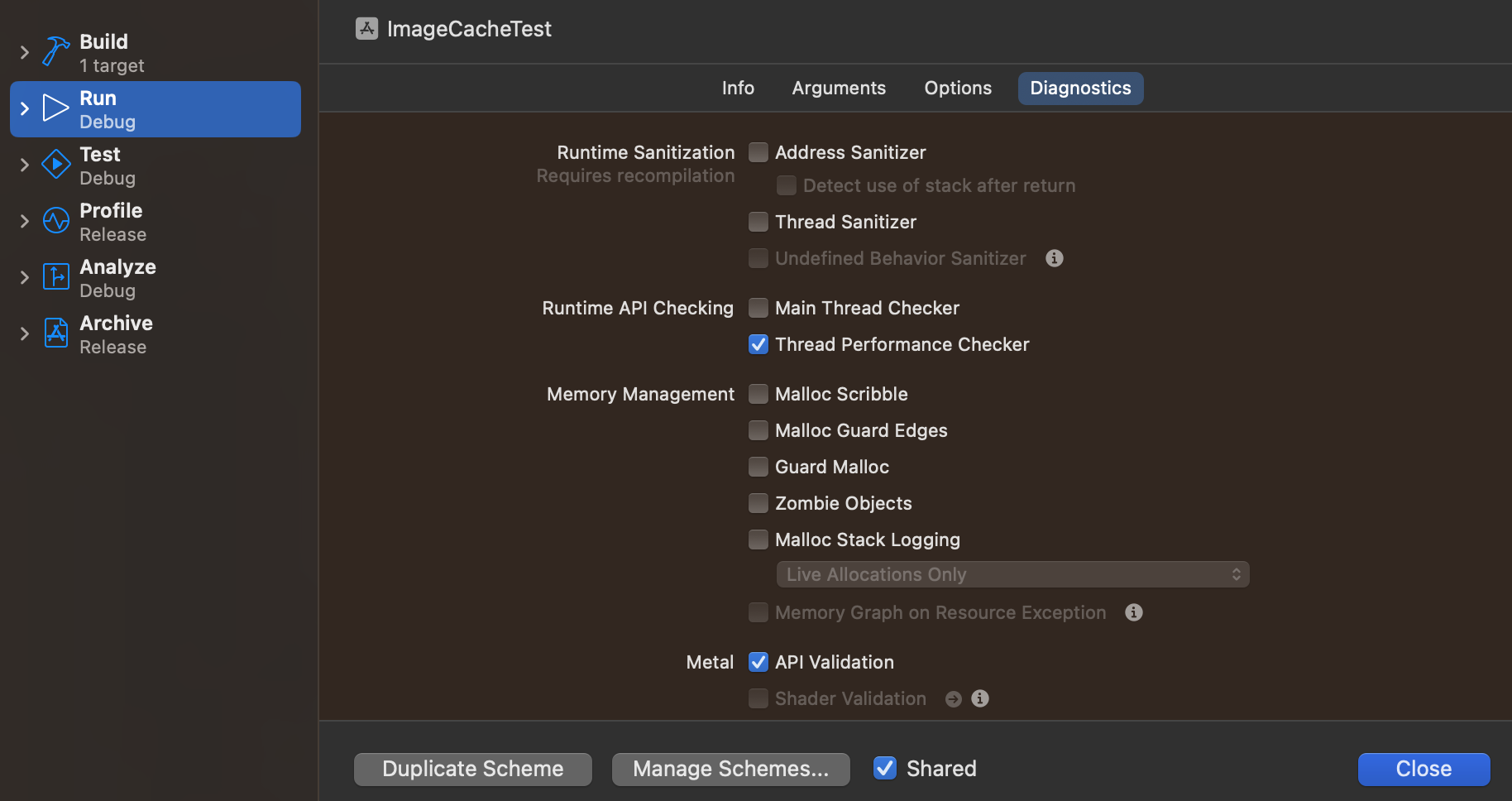1512x801 pixels.
Task: Click the Manage Schemes button
Action: (x=730, y=769)
